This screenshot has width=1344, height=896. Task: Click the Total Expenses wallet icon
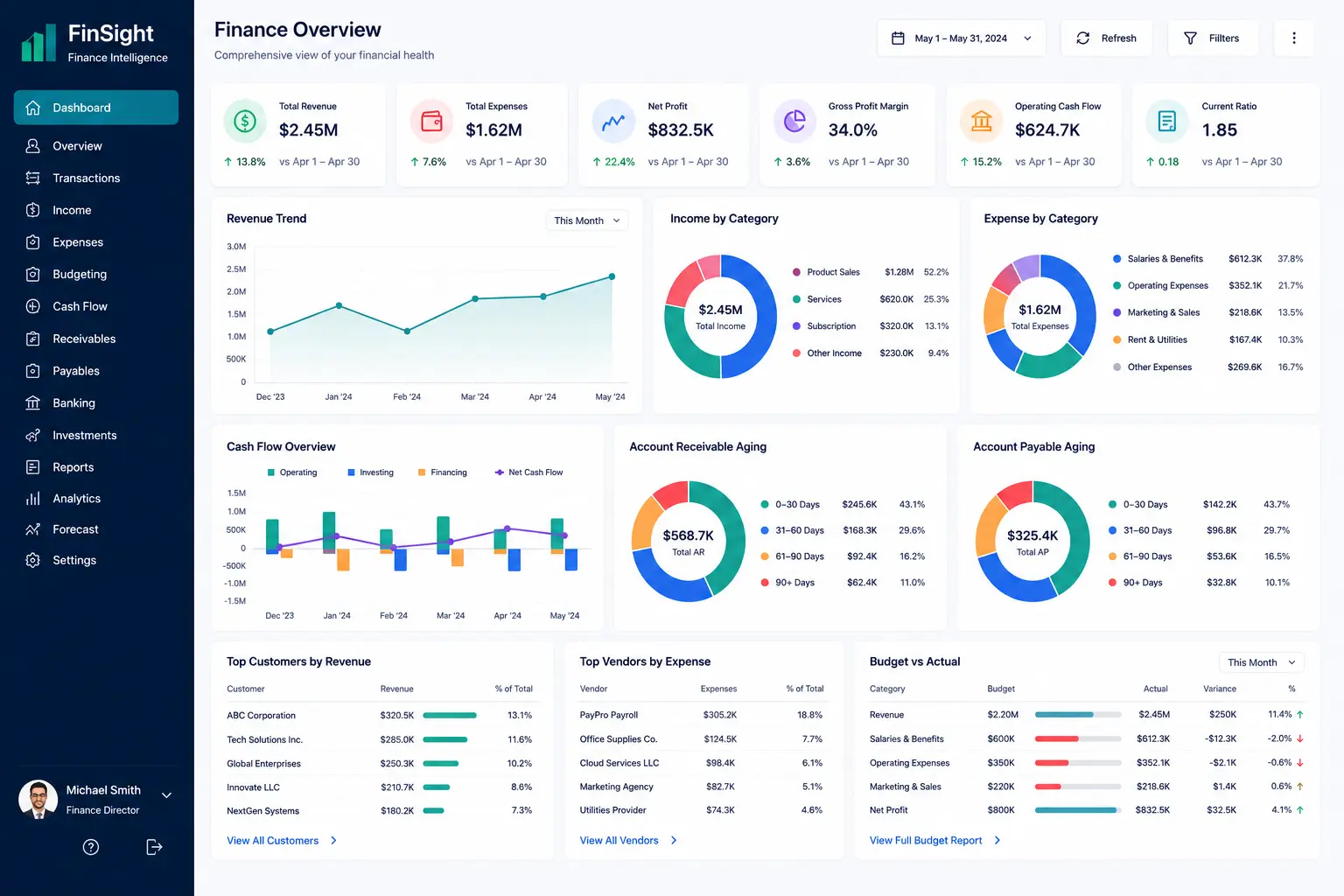tap(431, 121)
